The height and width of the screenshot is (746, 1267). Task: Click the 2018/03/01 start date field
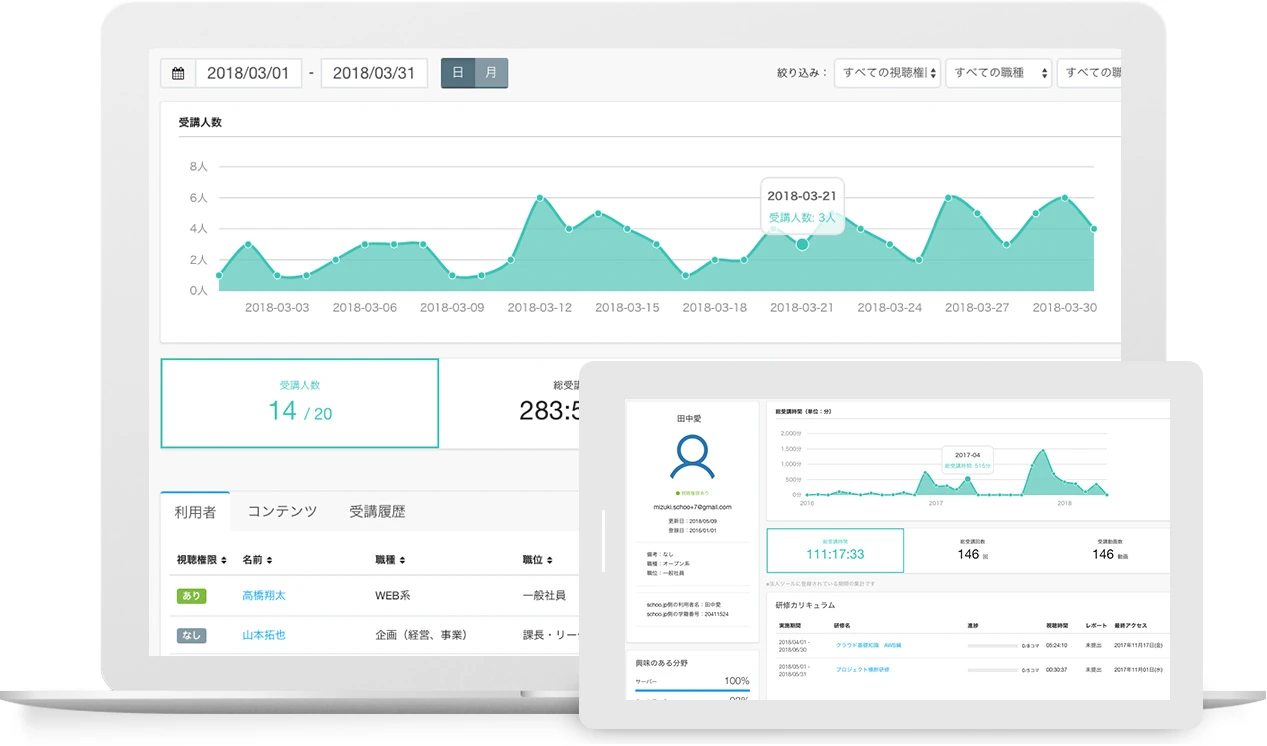pyautogui.click(x=248, y=71)
